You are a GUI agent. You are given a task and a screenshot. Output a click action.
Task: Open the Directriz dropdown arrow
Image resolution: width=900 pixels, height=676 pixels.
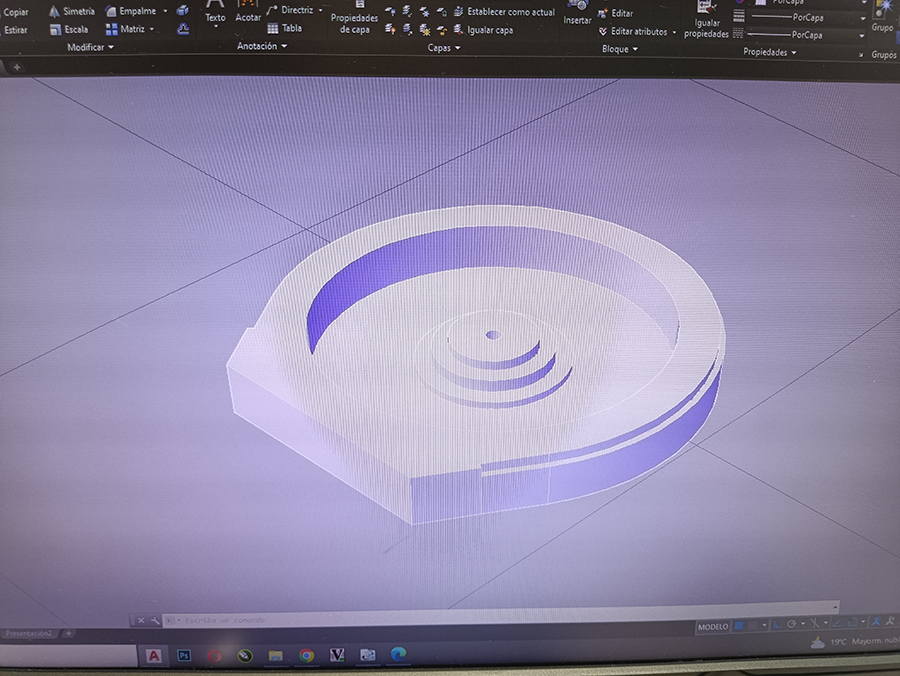tap(320, 10)
